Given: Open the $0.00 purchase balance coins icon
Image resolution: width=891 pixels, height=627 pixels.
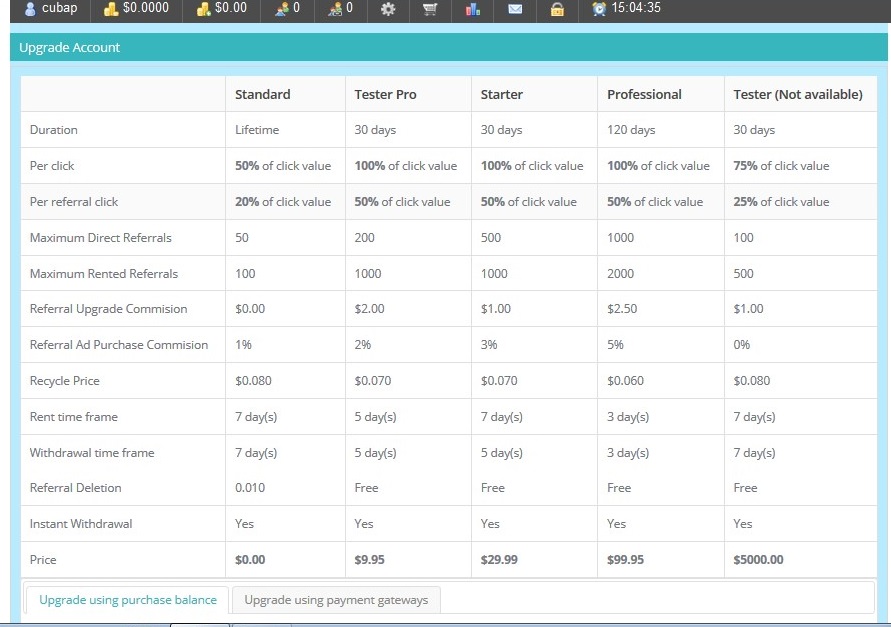Looking at the screenshot, I should [x=203, y=9].
